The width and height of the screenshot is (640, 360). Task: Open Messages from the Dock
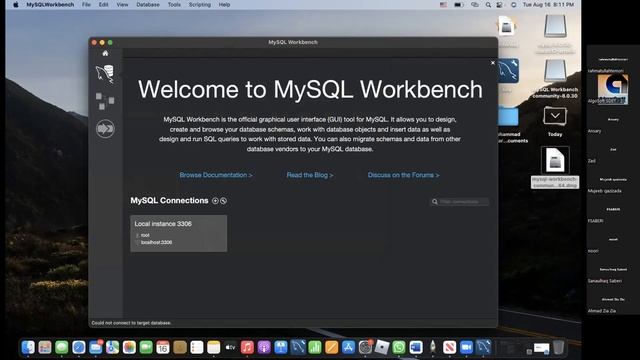[62, 347]
